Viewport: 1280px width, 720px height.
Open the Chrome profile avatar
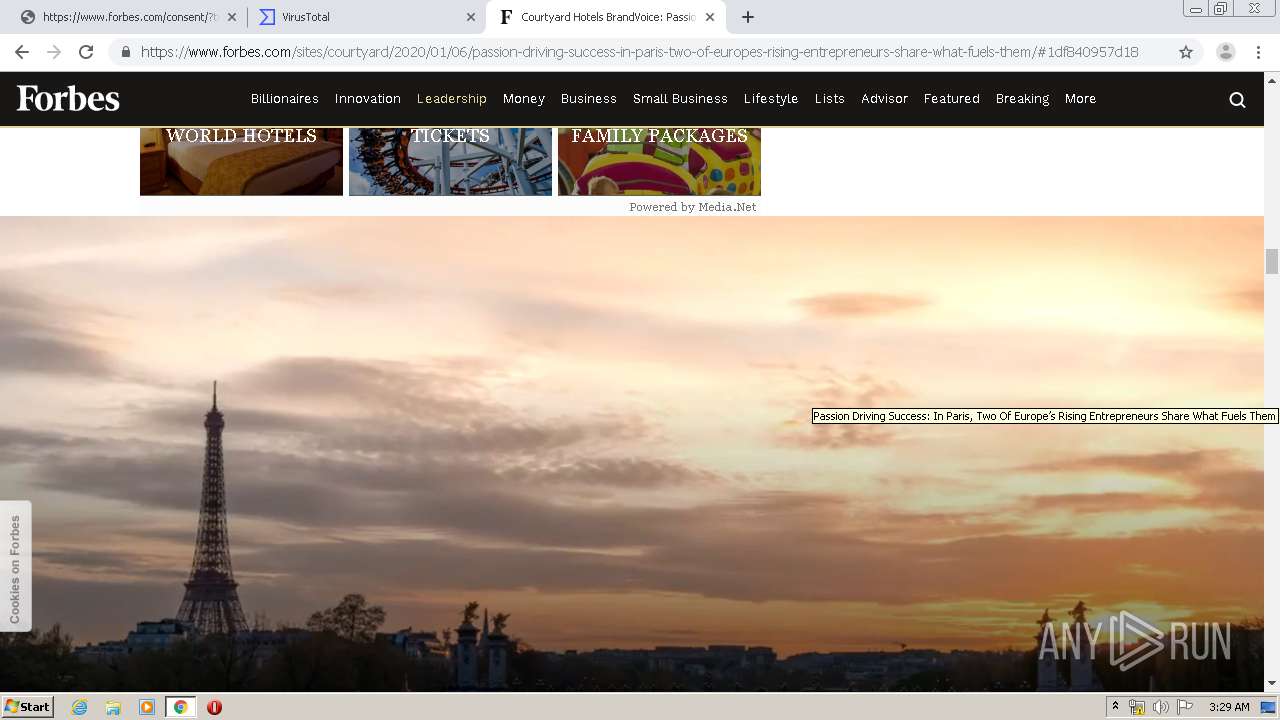coord(1226,52)
